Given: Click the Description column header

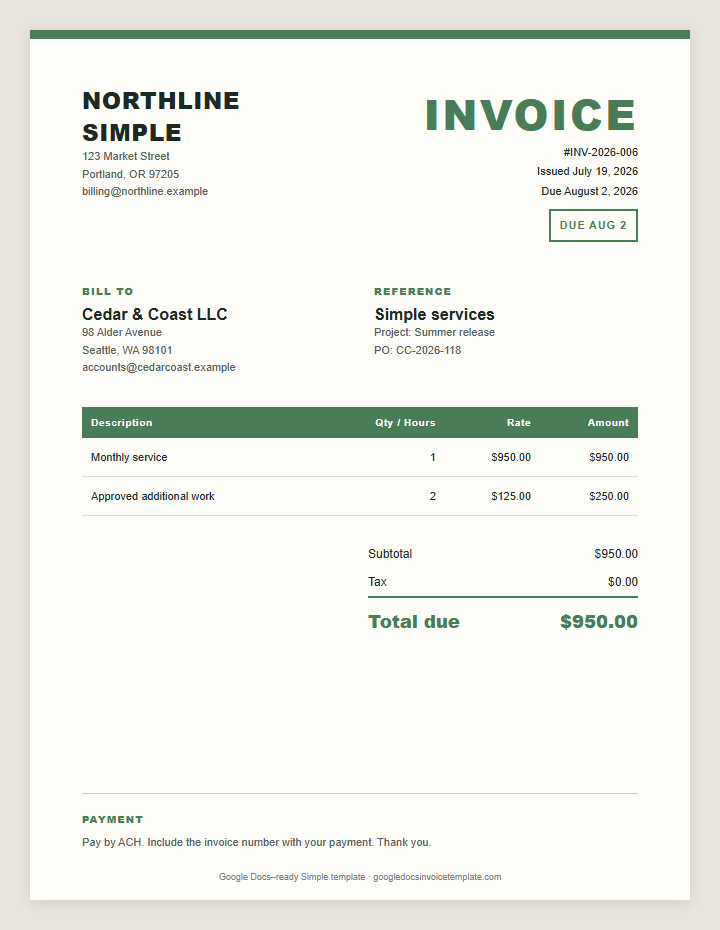Looking at the screenshot, I should [122, 422].
